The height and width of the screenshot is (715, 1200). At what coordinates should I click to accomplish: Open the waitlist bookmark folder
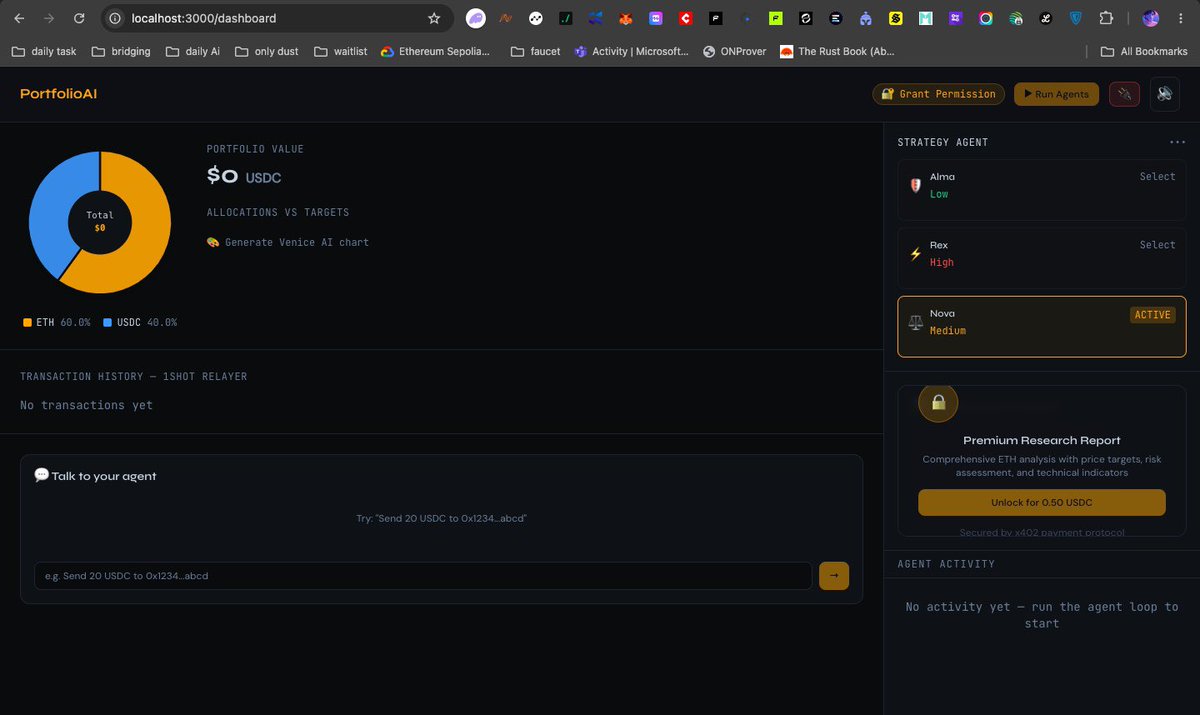point(340,51)
